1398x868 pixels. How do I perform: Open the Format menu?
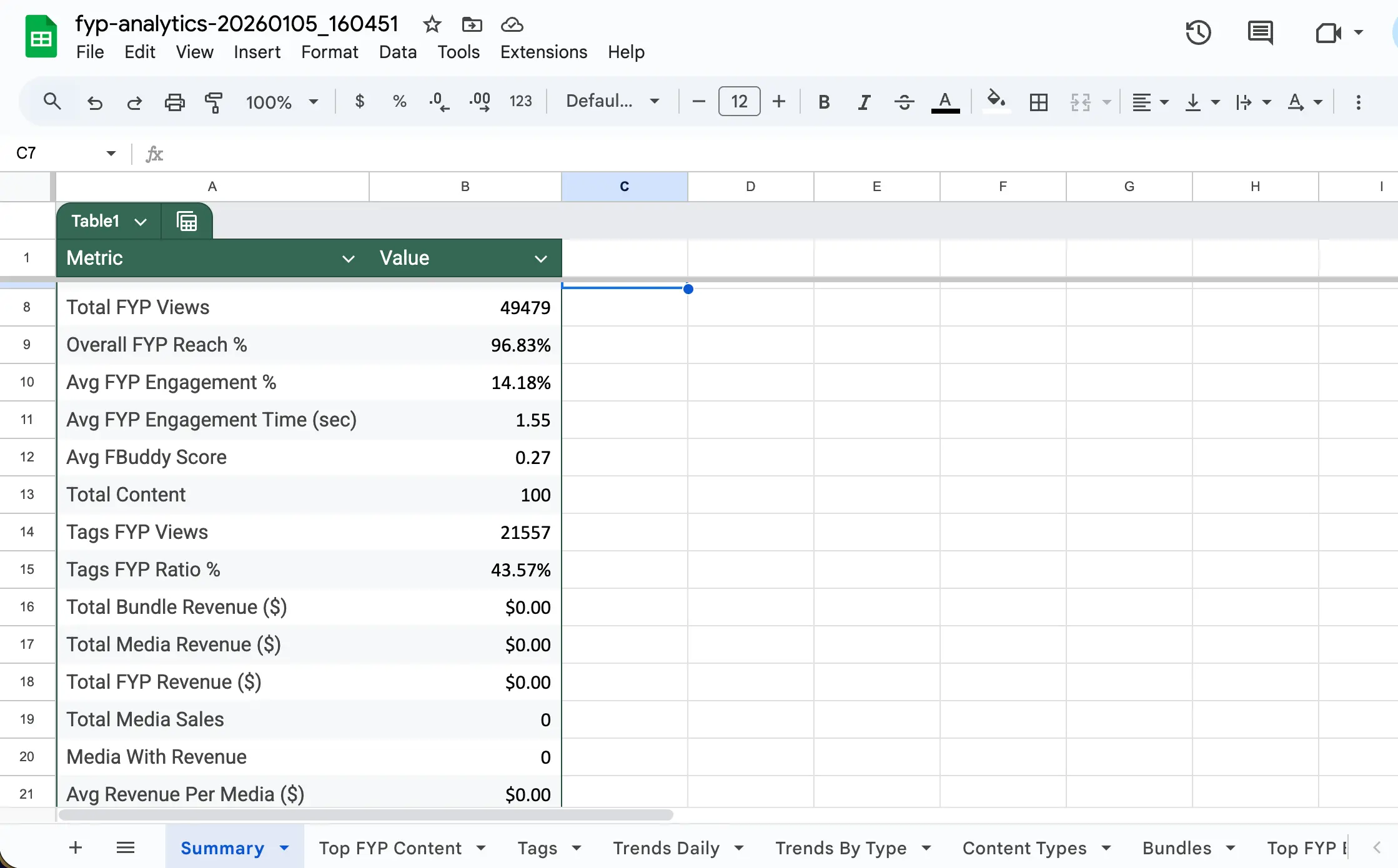click(329, 52)
